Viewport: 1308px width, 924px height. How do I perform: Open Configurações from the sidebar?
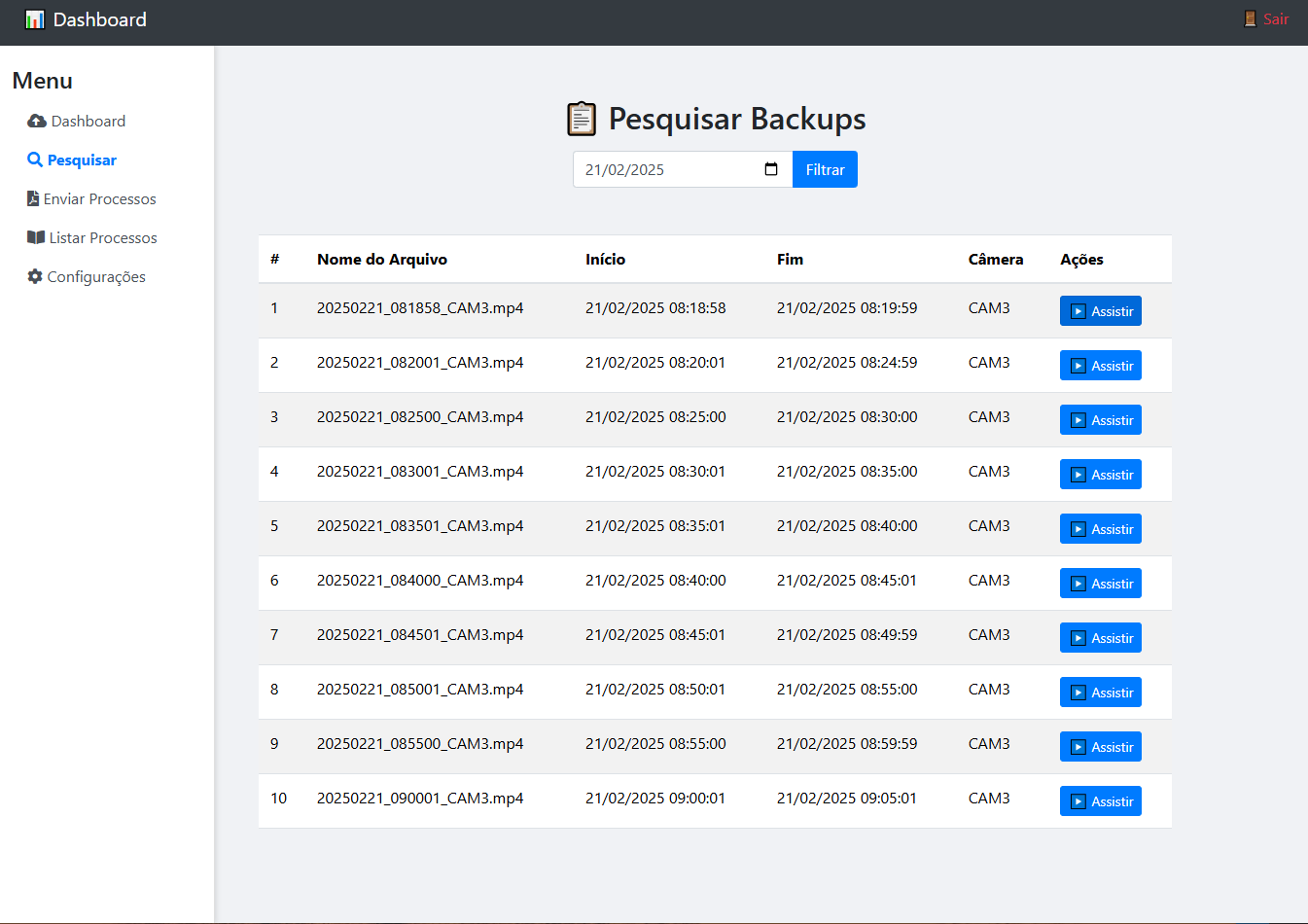click(96, 276)
